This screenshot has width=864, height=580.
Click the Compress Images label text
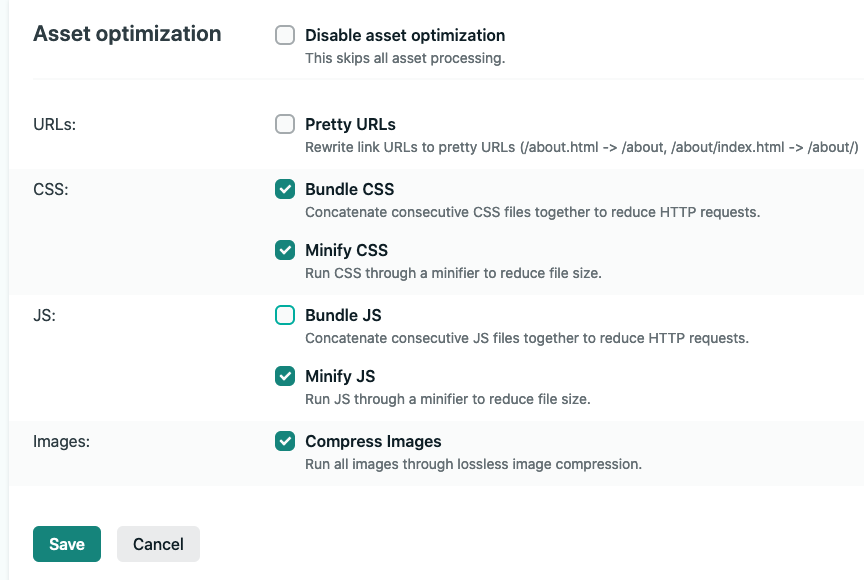pos(373,441)
